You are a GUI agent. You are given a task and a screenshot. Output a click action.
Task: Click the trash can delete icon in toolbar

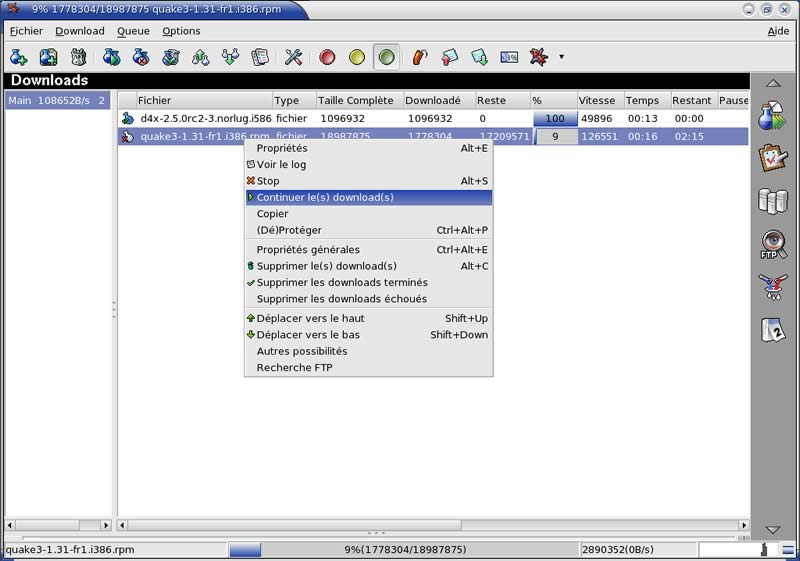tap(78, 57)
